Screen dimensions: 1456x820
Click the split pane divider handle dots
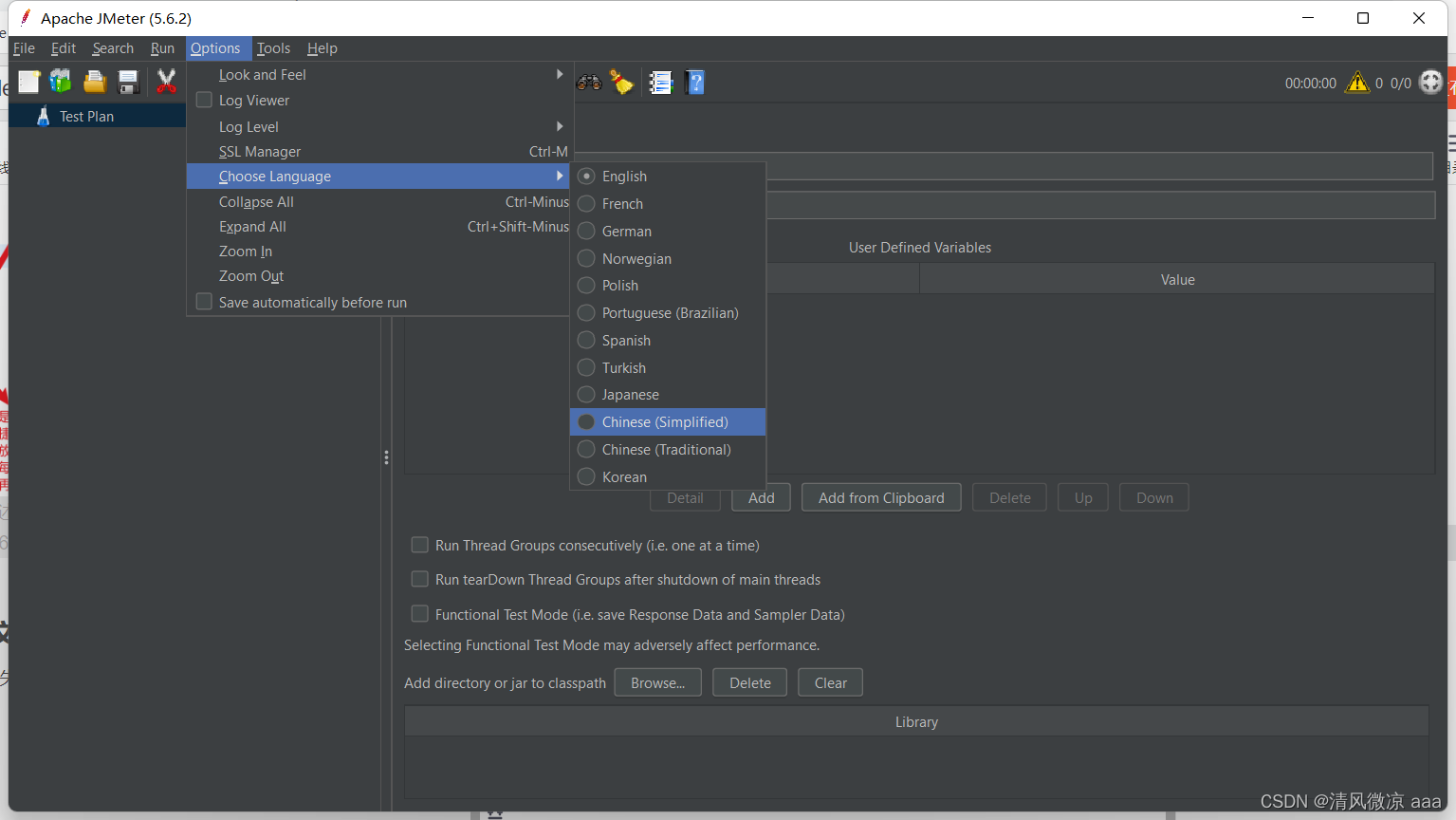(386, 457)
